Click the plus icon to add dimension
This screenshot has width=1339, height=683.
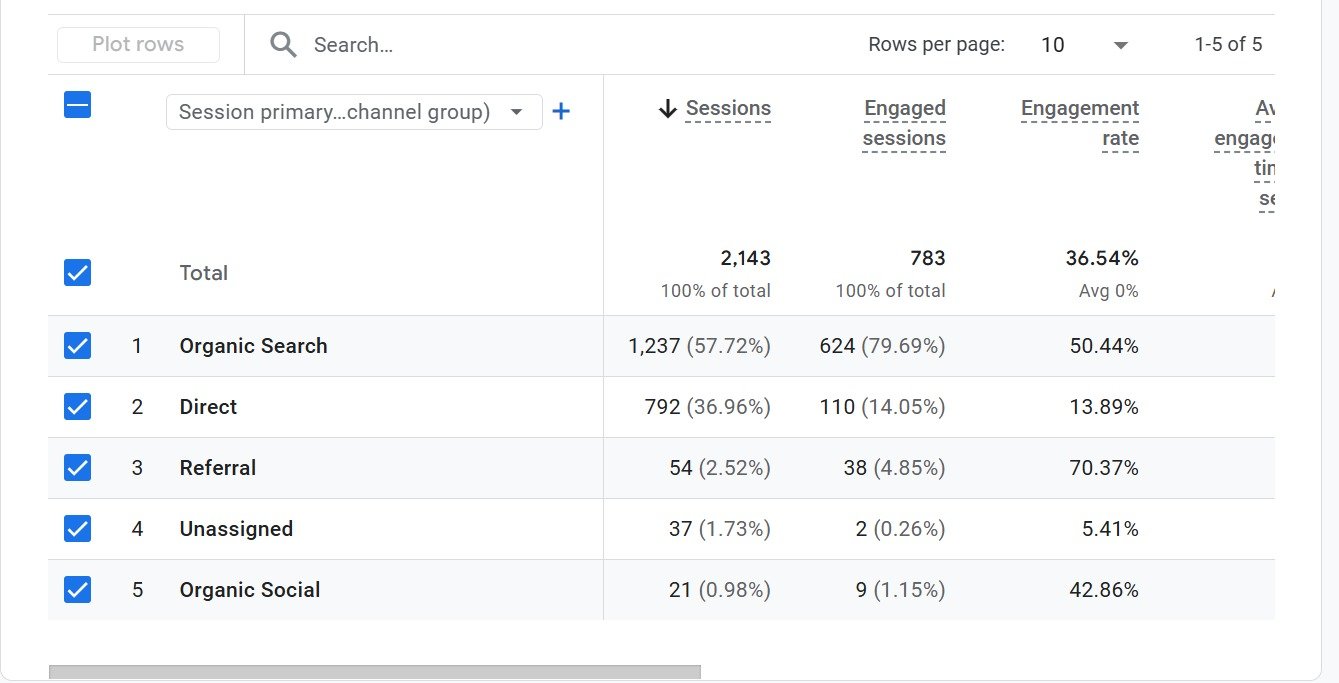(x=561, y=112)
